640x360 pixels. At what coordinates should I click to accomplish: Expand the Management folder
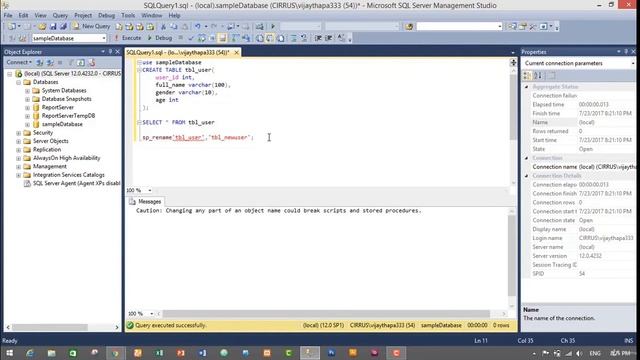pyautogui.click(x=18, y=167)
